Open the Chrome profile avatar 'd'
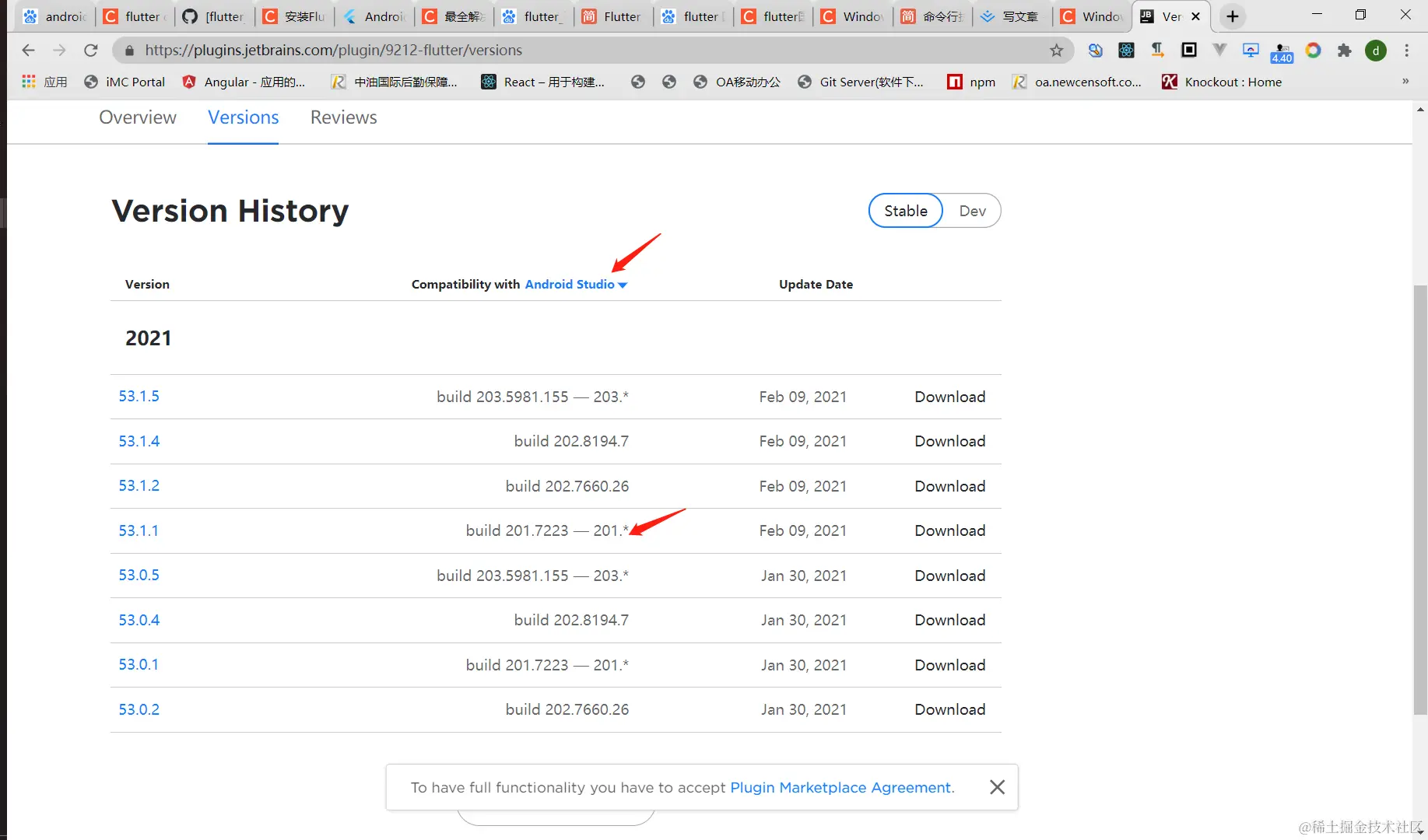The image size is (1428, 840). coord(1376,51)
